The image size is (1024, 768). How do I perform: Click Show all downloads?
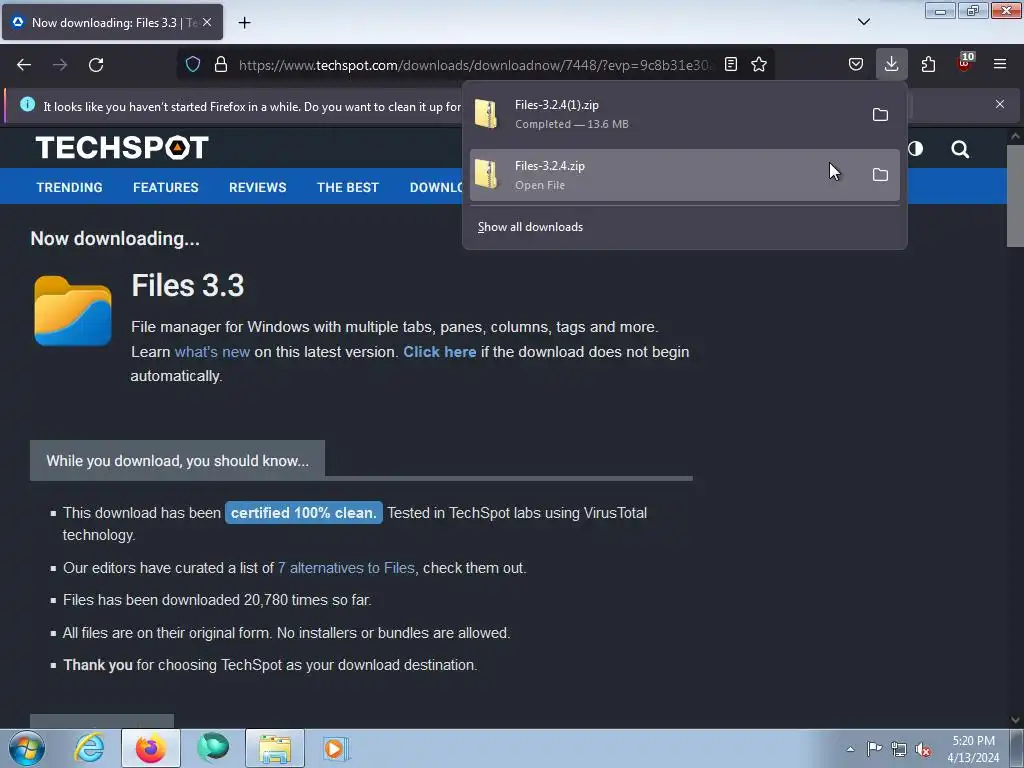click(x=530, y=227)
